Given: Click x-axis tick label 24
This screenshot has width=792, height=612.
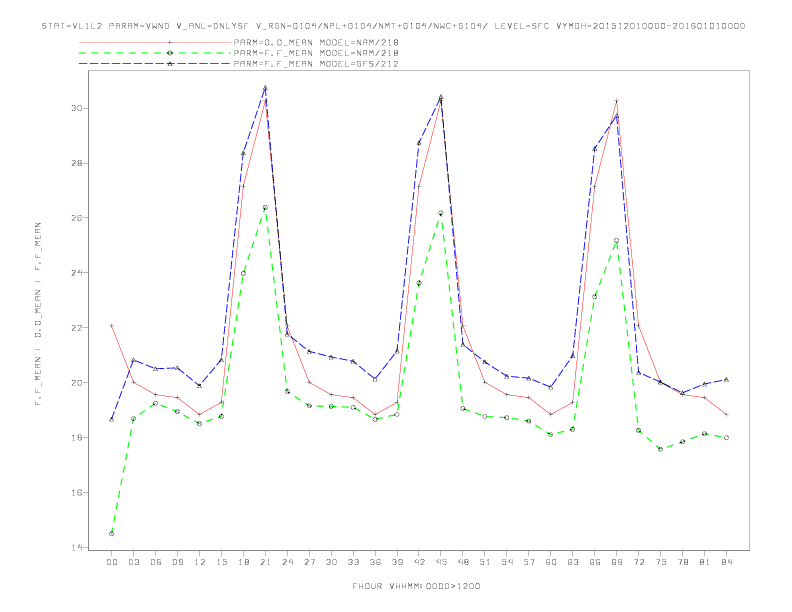Looking at the screenshot, I should pos(287,562).
